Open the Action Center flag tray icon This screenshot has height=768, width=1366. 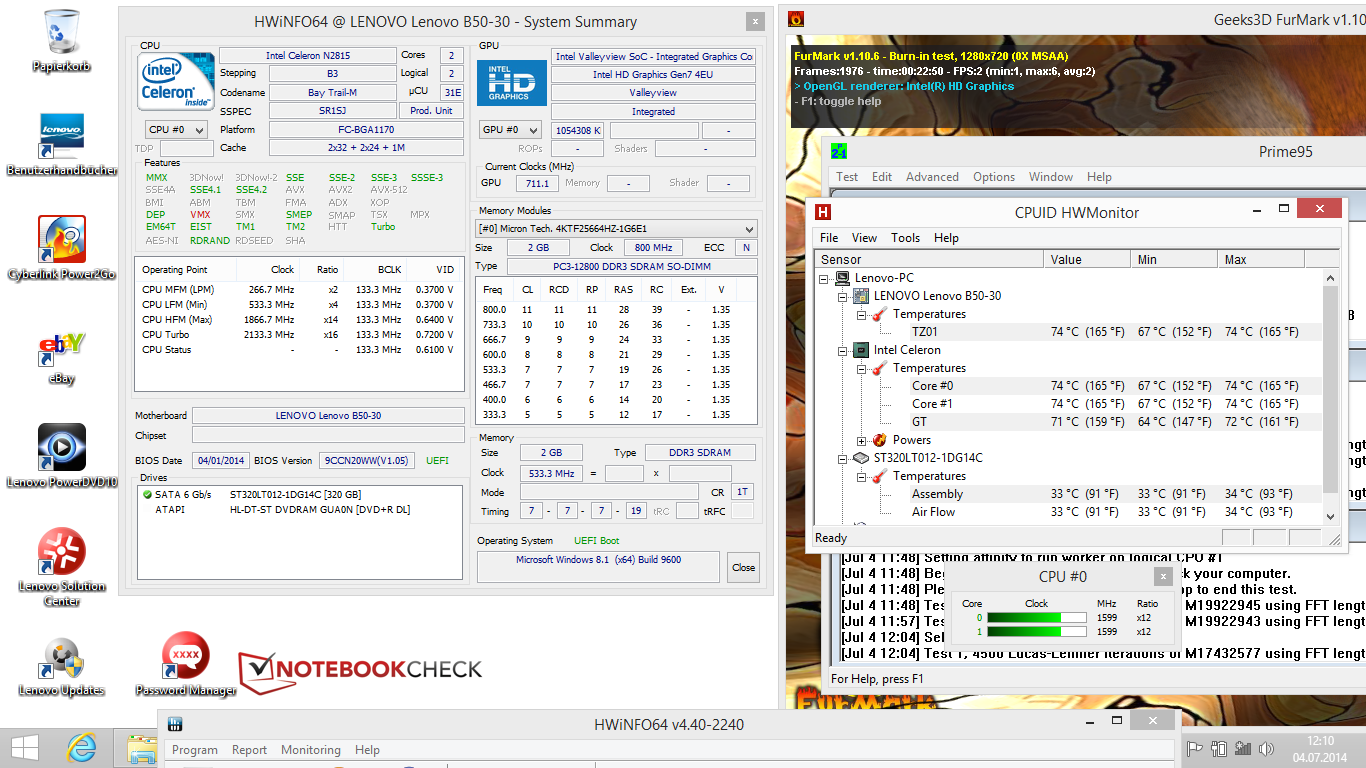coord(1195,748)
